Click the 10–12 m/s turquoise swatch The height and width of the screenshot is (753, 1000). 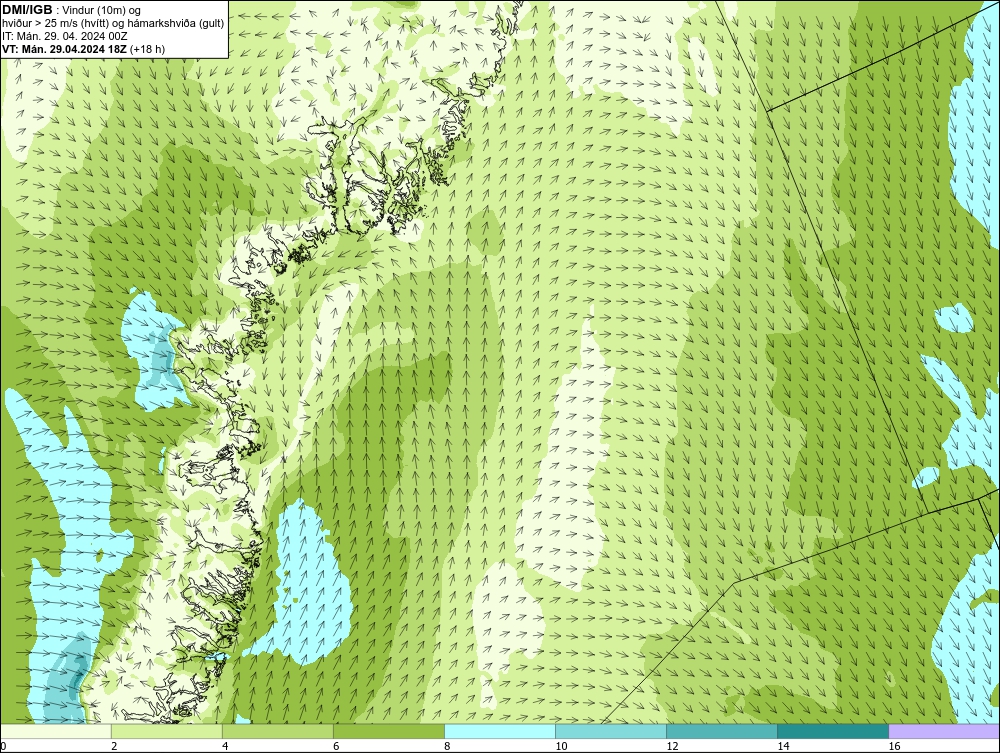tap(611, 731)
